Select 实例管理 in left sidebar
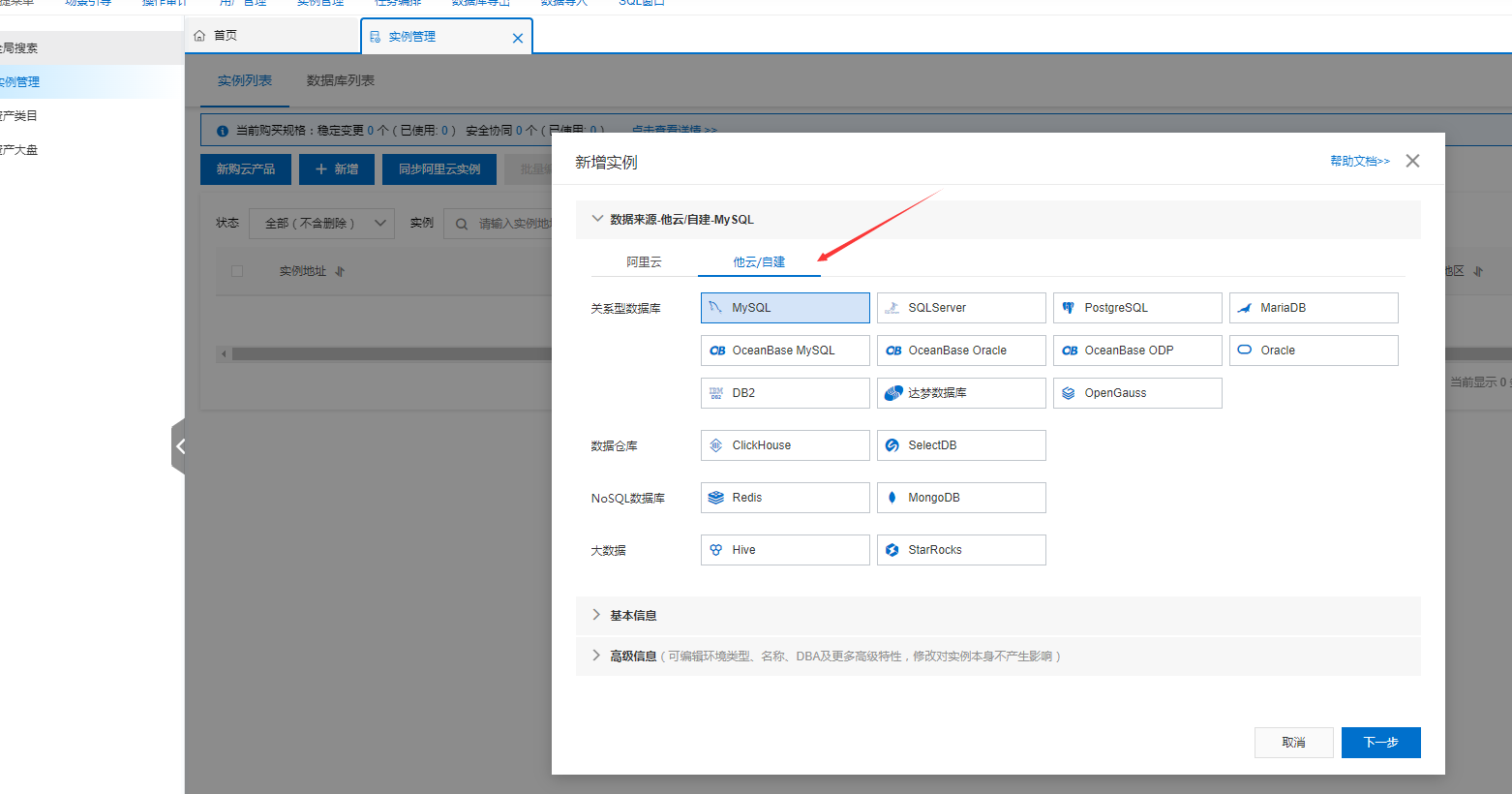The width and height of the screenshot is (1512, 794). point(92,82)
